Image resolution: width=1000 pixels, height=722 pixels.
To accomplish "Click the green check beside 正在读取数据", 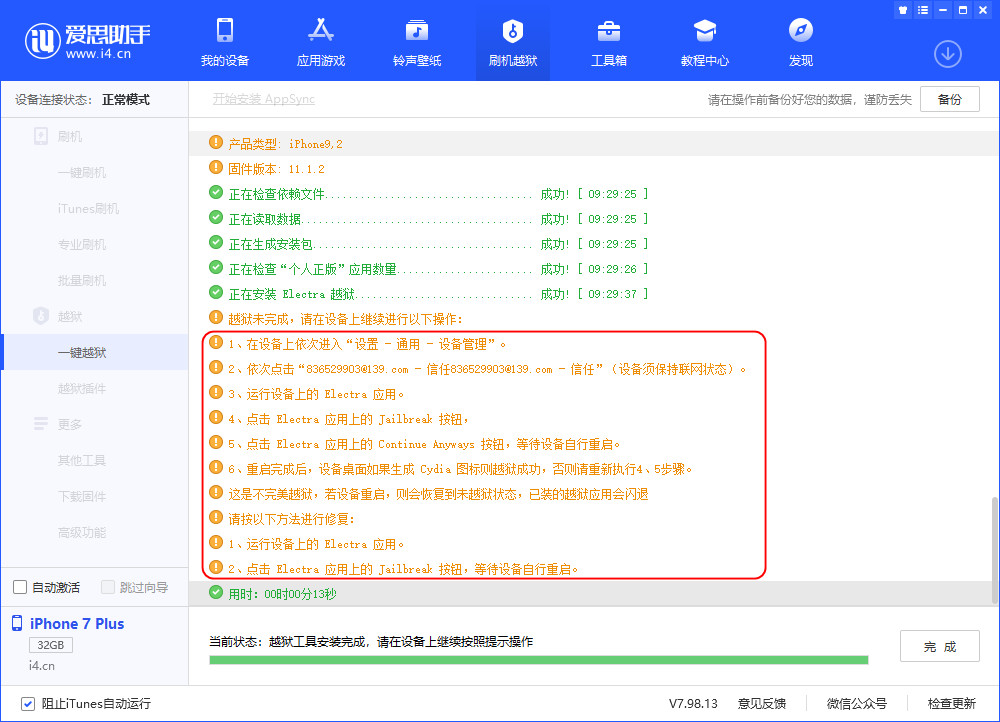I will point(216,217).
